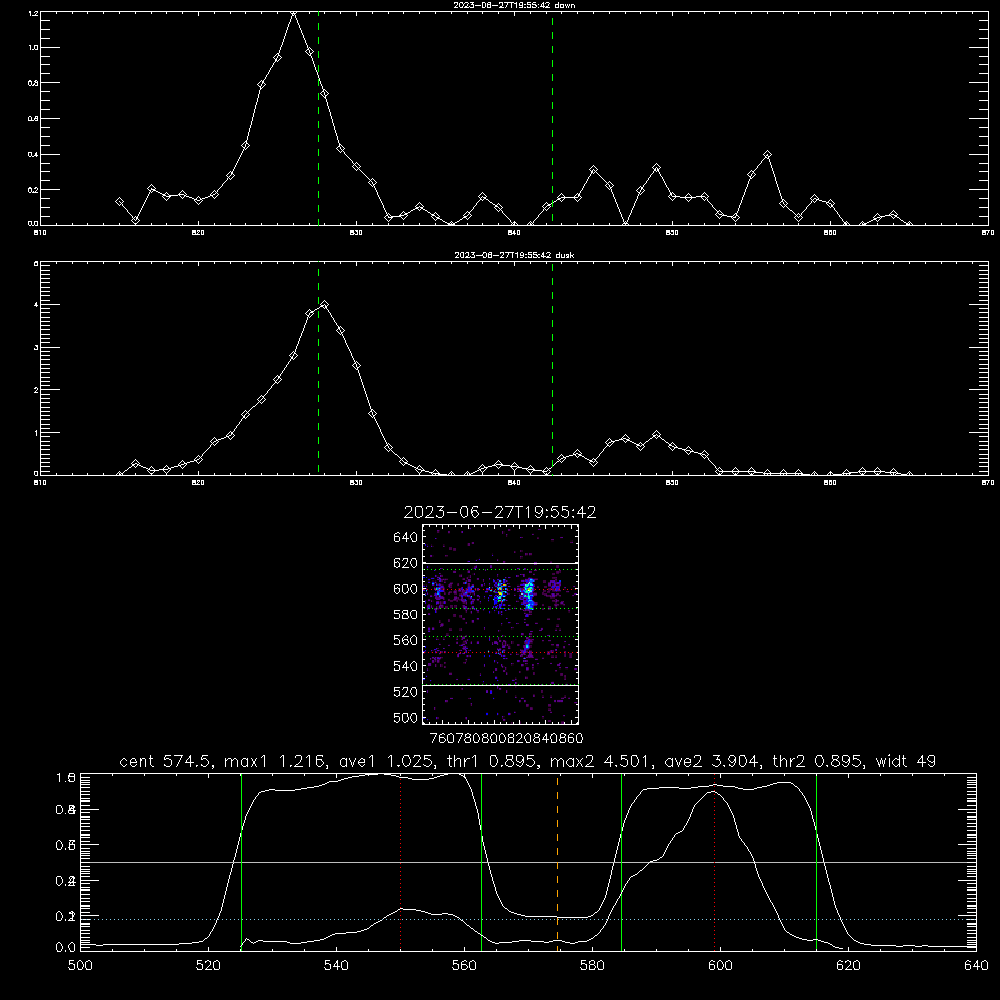Click the white horizontal half-level line in bottom plot
This screenshot has height=1000, width=1000.
point(528,862)
